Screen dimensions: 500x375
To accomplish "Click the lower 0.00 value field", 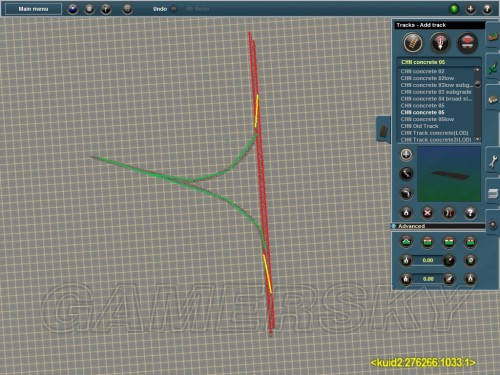I will [x=428, y=279].
